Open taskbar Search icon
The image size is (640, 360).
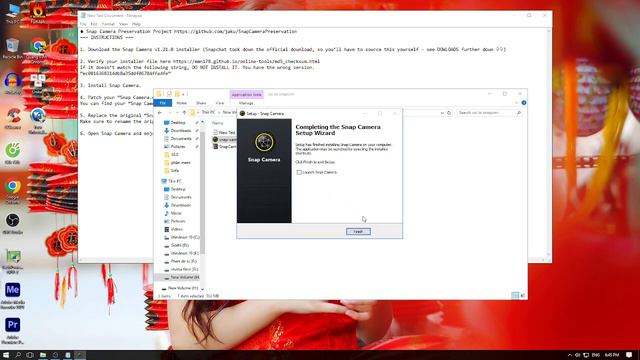[x=18, y=355]
